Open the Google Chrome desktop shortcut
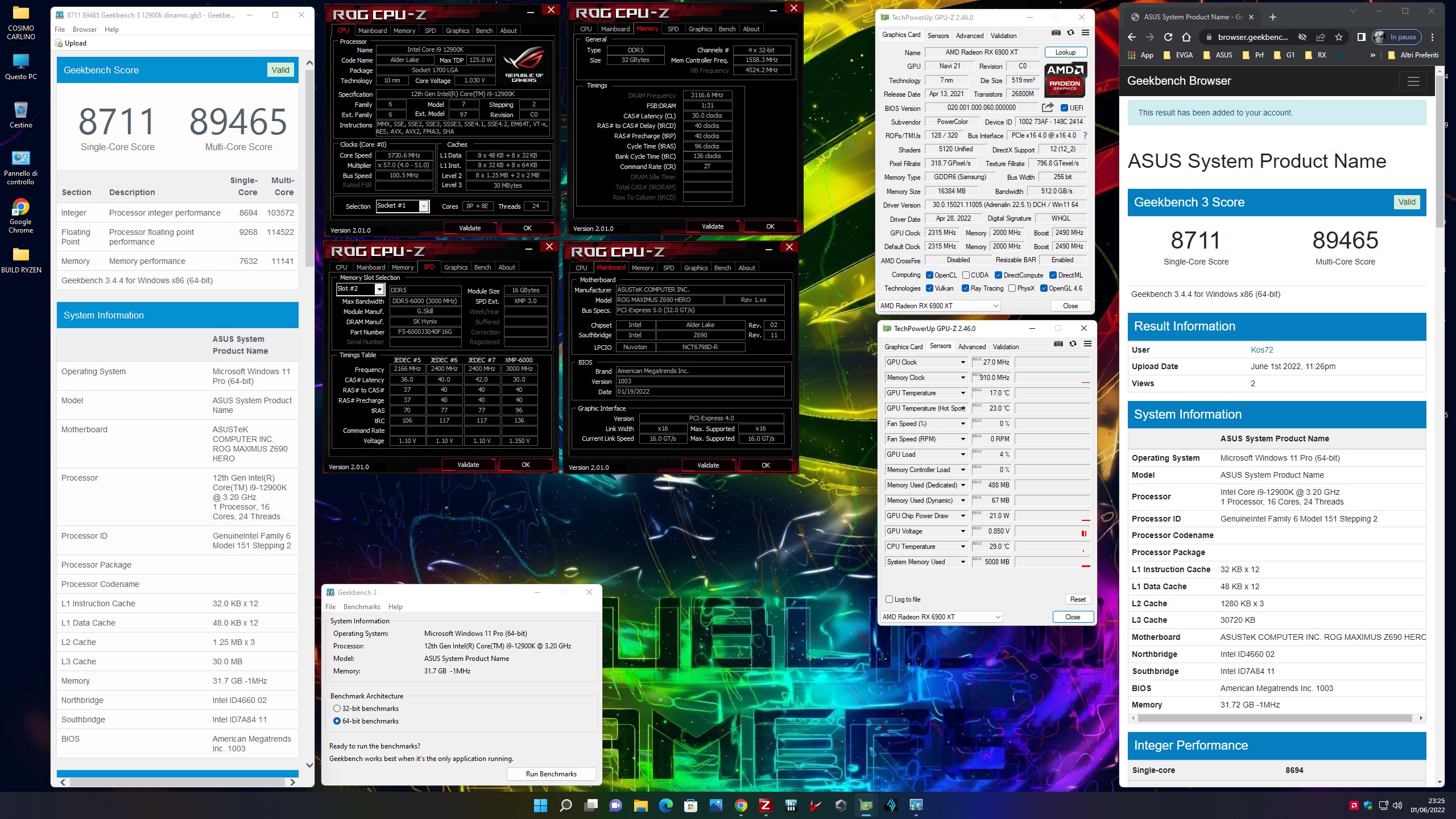This screenshot has width=1456, height=819. click(21, 216)
